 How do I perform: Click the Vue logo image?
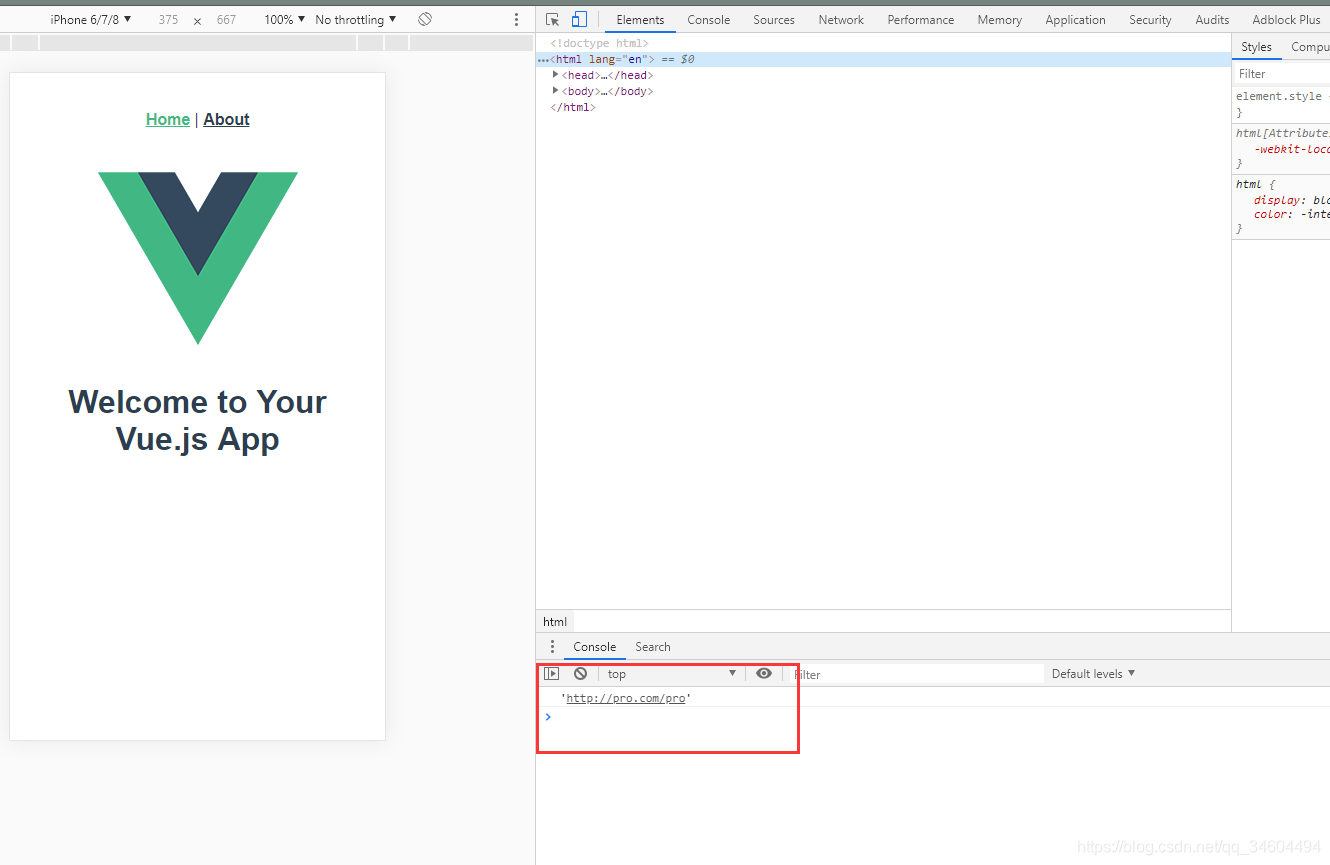coord(198,258)
